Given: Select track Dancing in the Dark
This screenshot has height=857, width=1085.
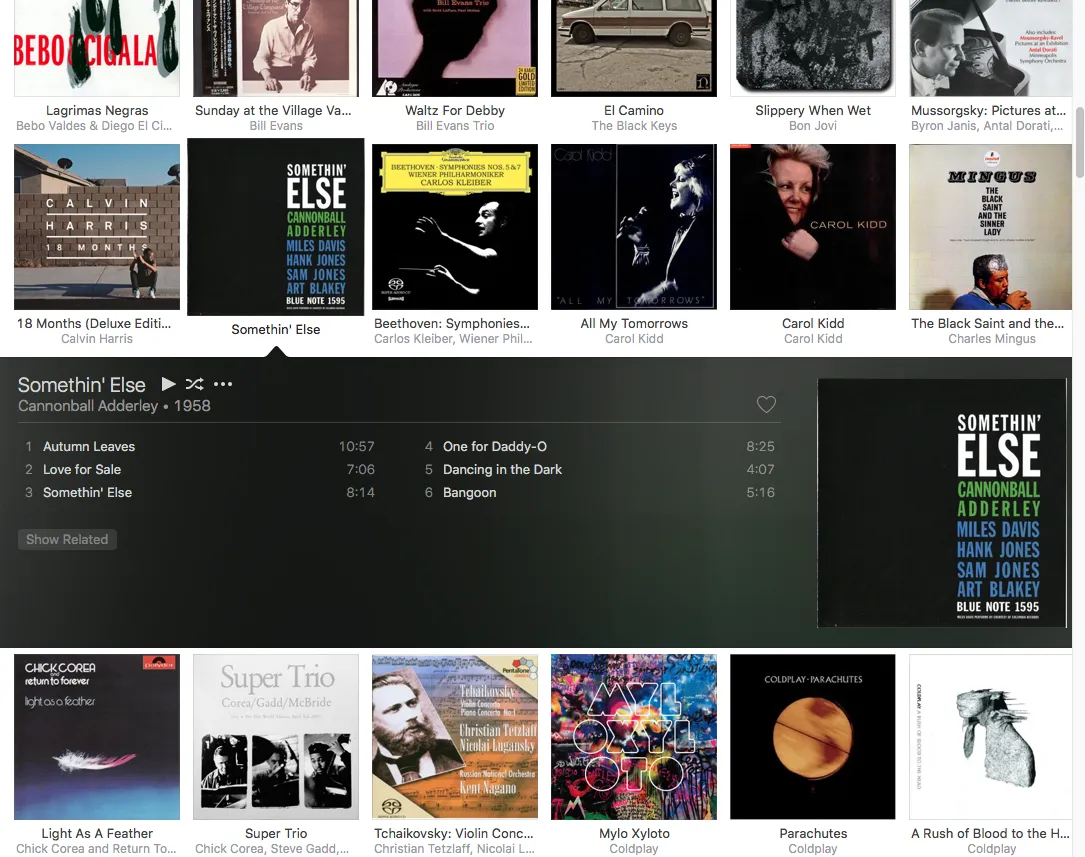Looking at the screenshot, I should click(x=599, y=470).
